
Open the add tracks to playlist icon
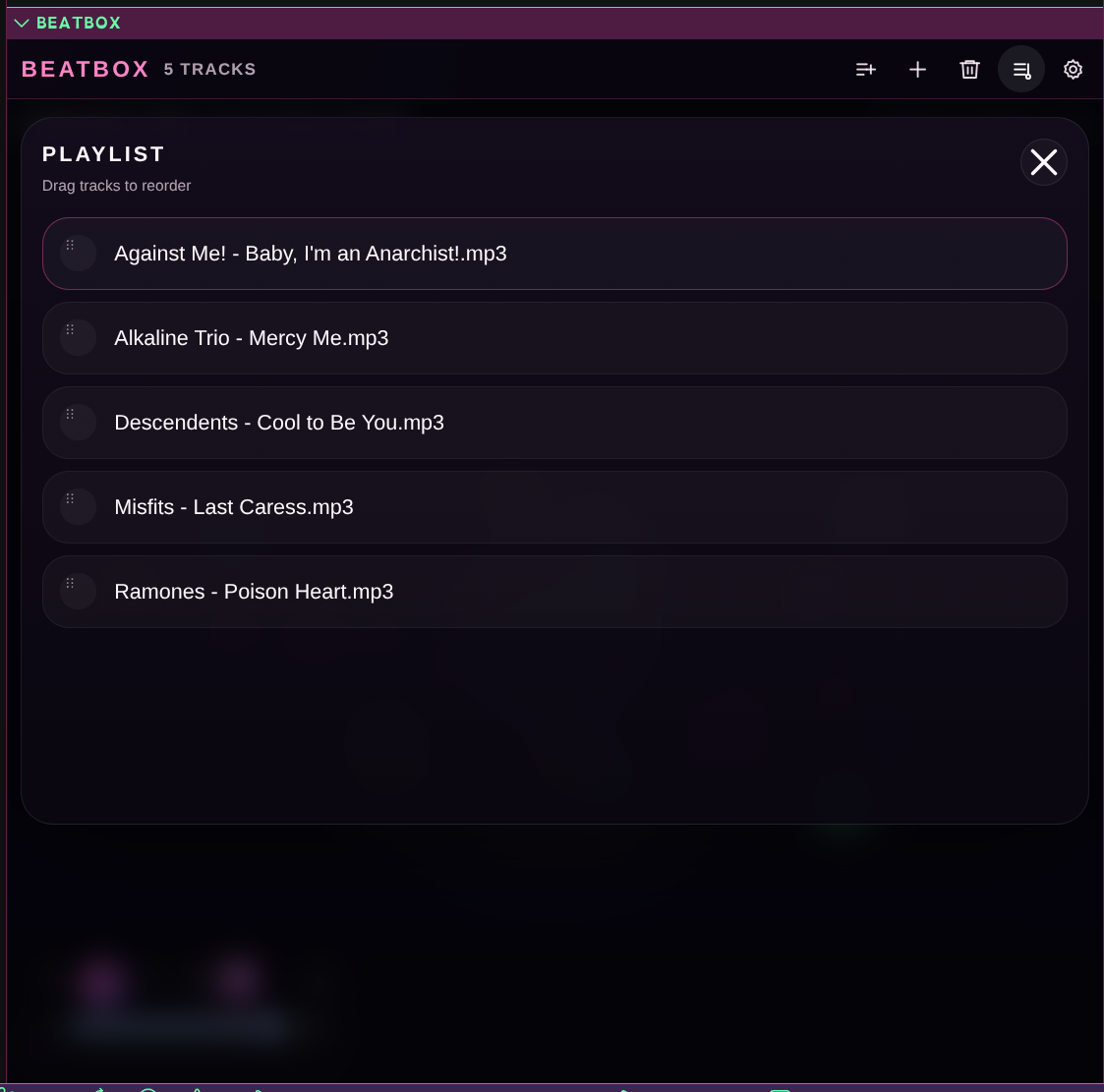(866, 70)
